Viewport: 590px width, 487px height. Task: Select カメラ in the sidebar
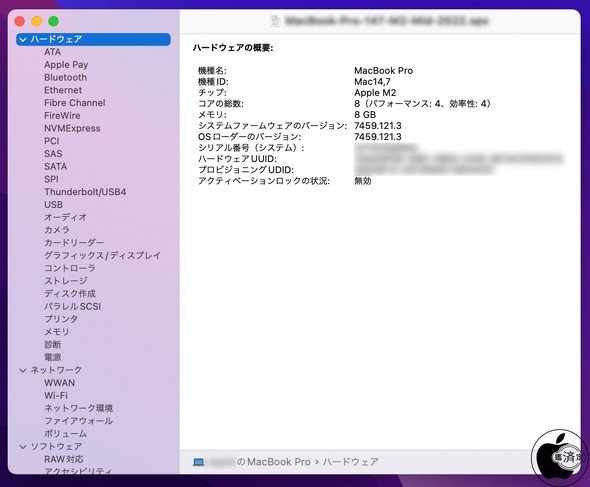[x=57, y=230]
